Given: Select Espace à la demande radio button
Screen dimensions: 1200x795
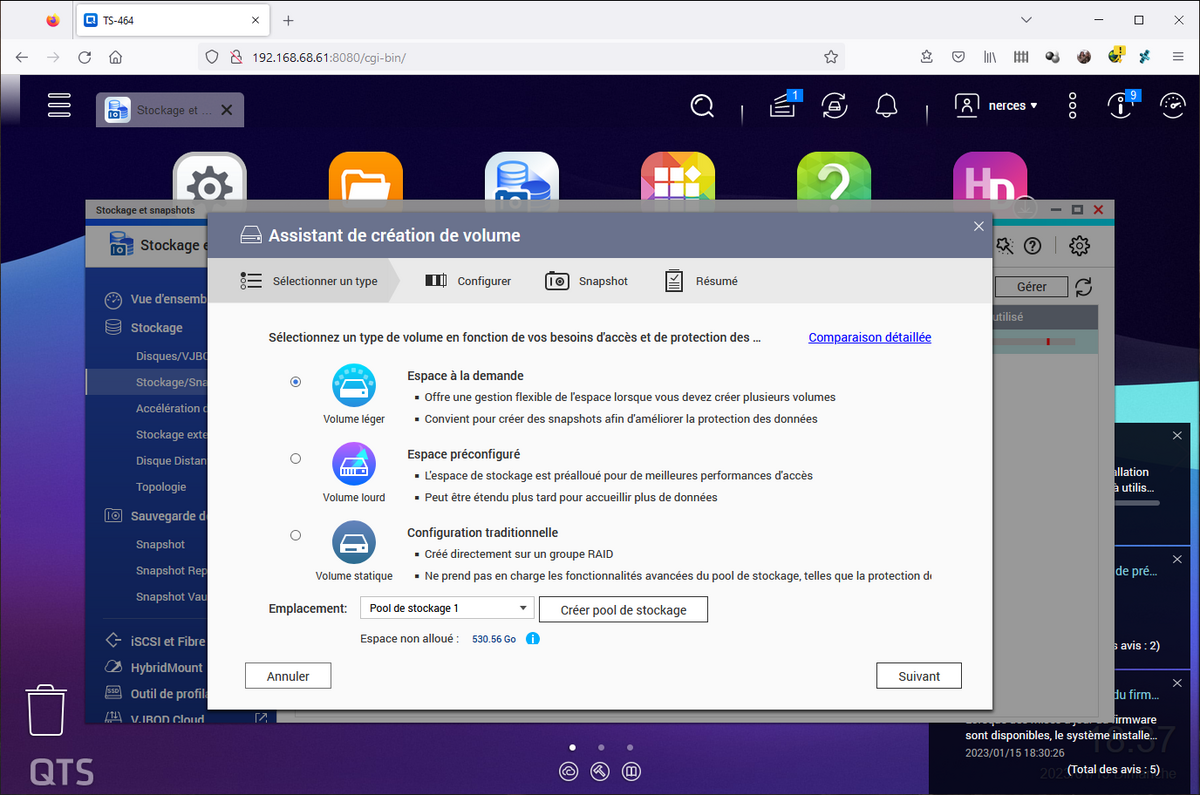Looking at the screenshot, I should click(295, 381).
